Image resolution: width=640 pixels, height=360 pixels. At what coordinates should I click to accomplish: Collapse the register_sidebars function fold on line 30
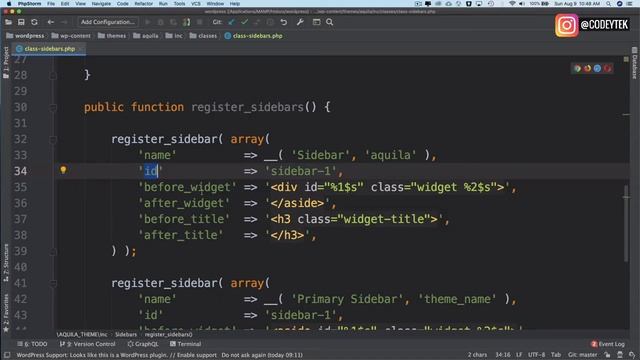[x=53, y=107]
